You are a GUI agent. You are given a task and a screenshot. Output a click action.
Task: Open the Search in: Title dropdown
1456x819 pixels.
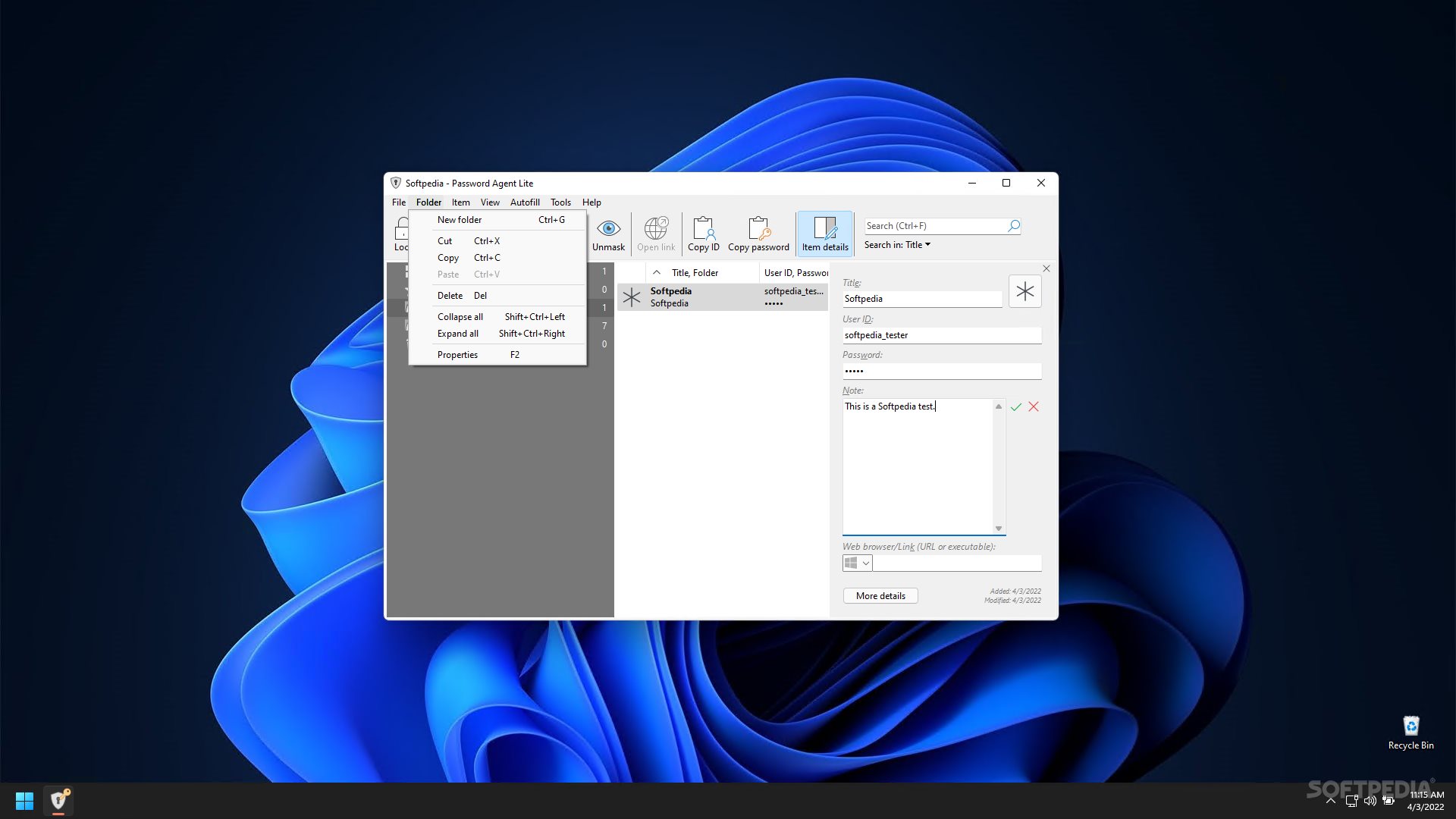(x=897, y=245)
